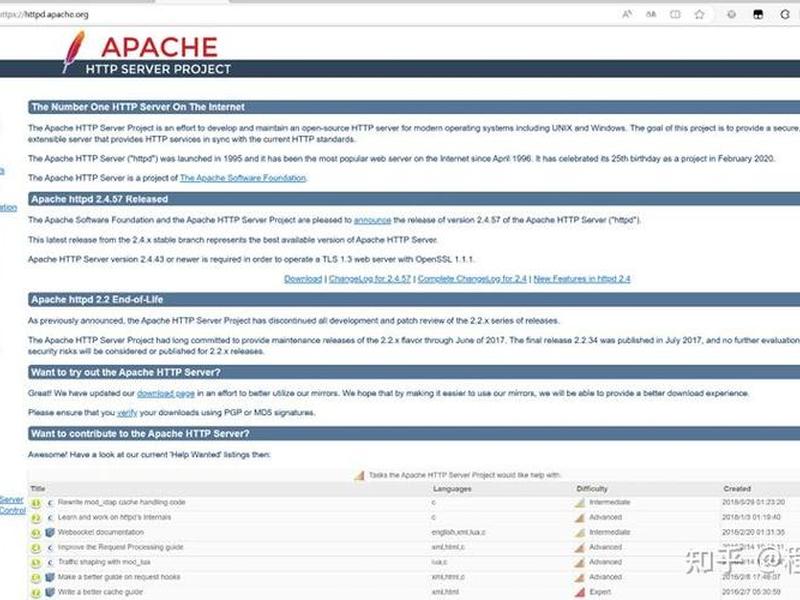
Task: Click the book icon on 'Websocket documentation' row
Action: point(50,533)
